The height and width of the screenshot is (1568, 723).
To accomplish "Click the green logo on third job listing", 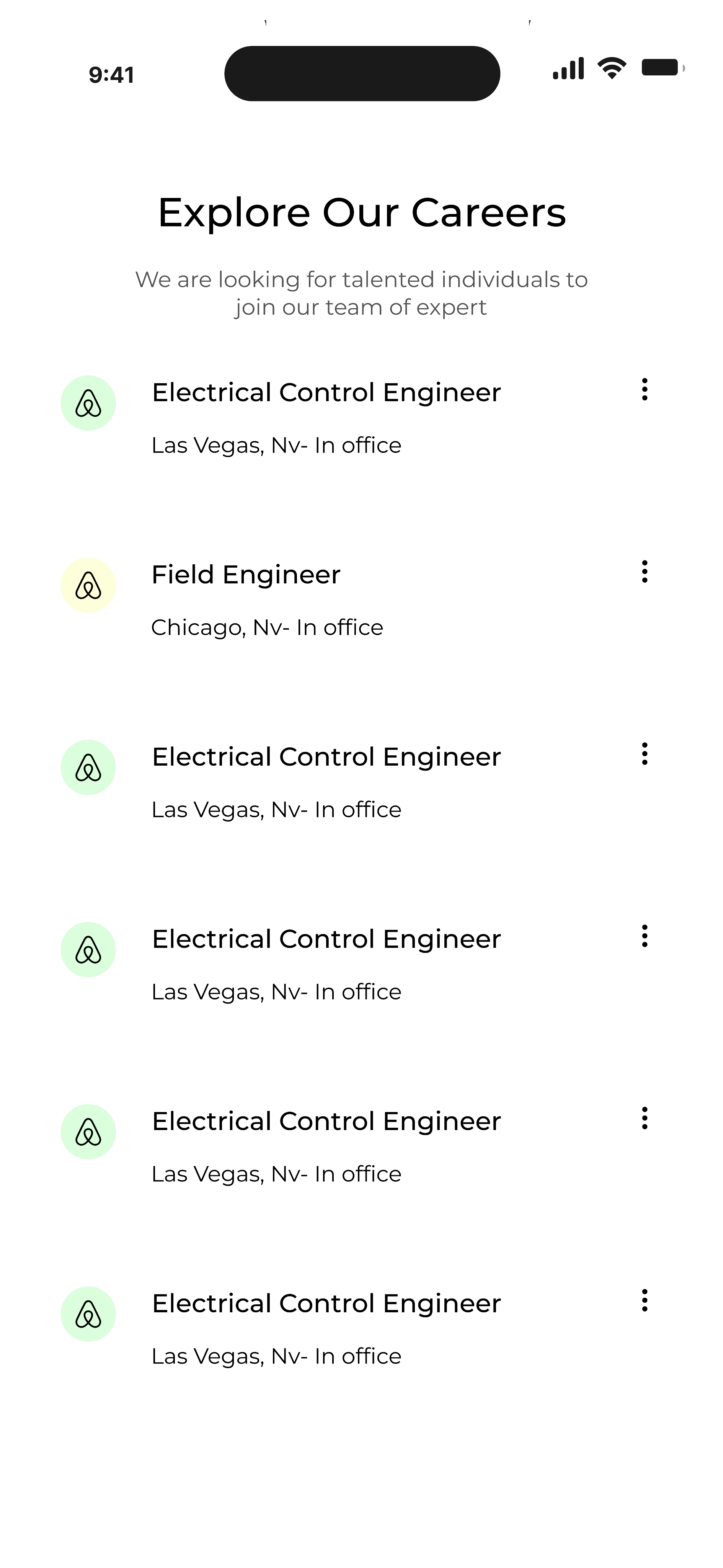I will 88,767.
